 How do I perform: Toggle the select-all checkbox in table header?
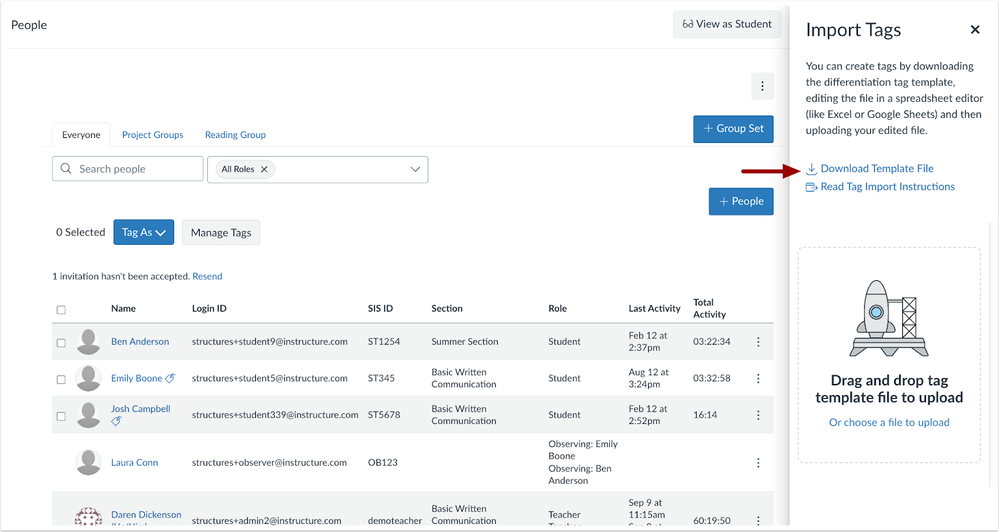(x=61, y=310)
